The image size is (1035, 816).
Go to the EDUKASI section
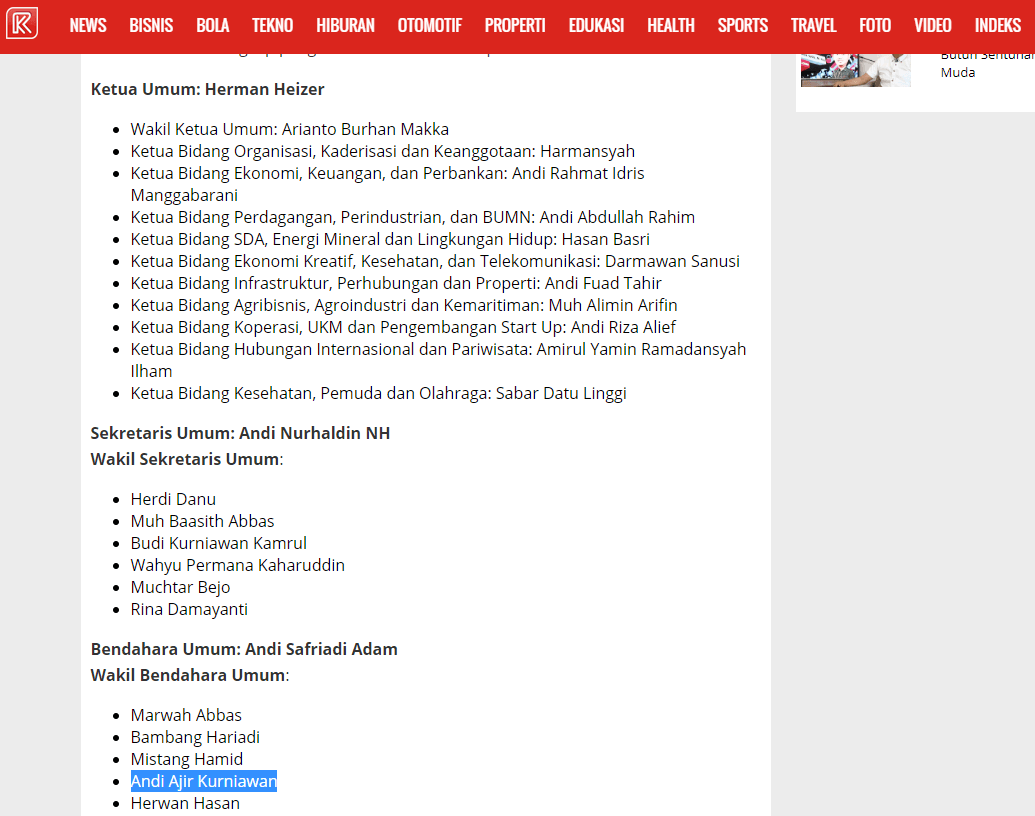point(596,25)
